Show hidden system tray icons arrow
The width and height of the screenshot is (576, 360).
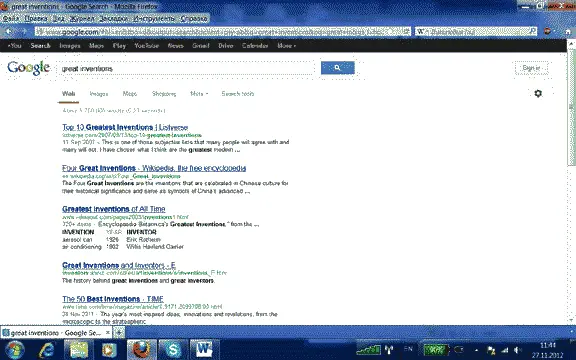[x=476, y=350]
